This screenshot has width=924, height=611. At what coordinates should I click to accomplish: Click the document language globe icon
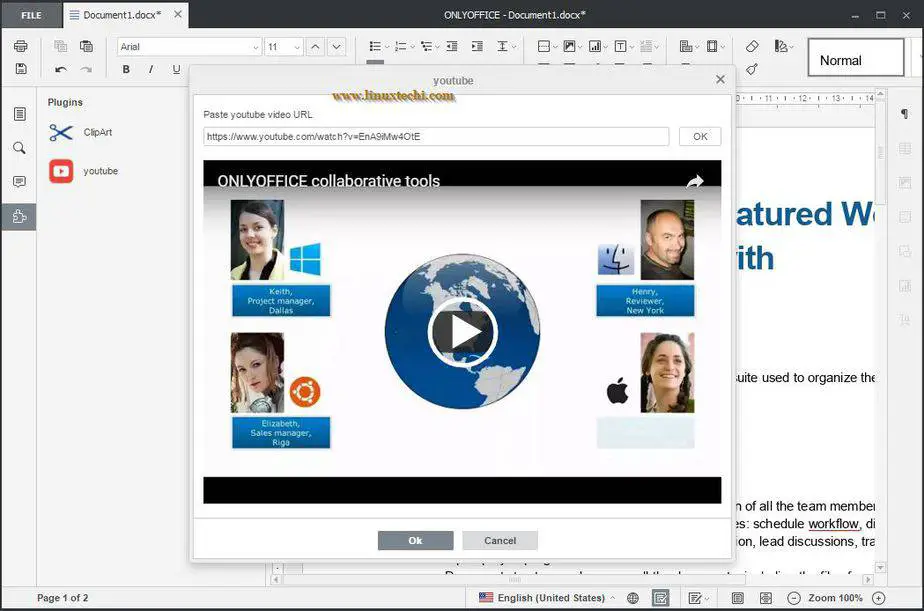click(633, 598)
